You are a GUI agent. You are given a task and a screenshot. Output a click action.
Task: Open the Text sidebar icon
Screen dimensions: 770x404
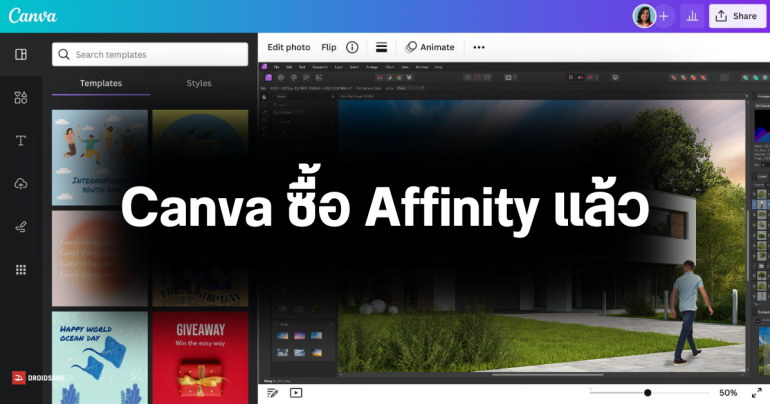click(x=21, y=140)
